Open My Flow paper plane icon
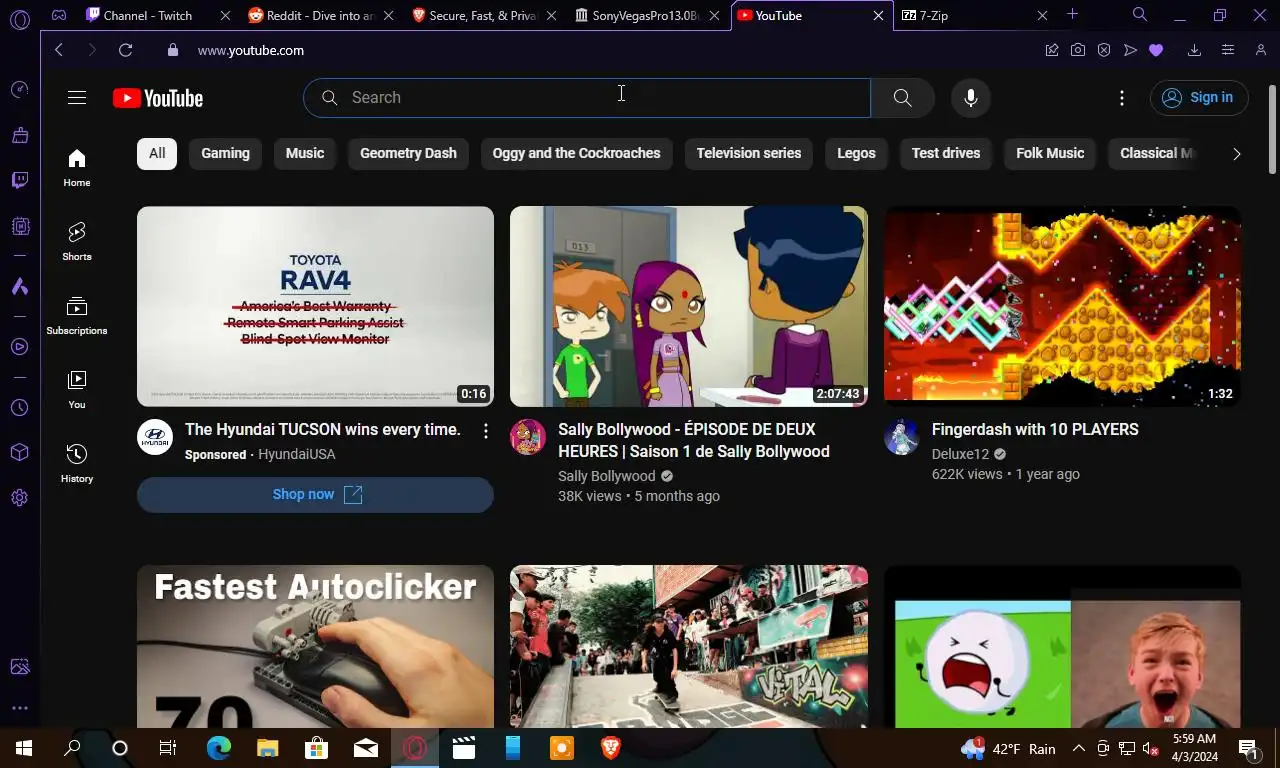Image resolution: width=1280 pixels, height=768 pixels. click(1130, 50)
